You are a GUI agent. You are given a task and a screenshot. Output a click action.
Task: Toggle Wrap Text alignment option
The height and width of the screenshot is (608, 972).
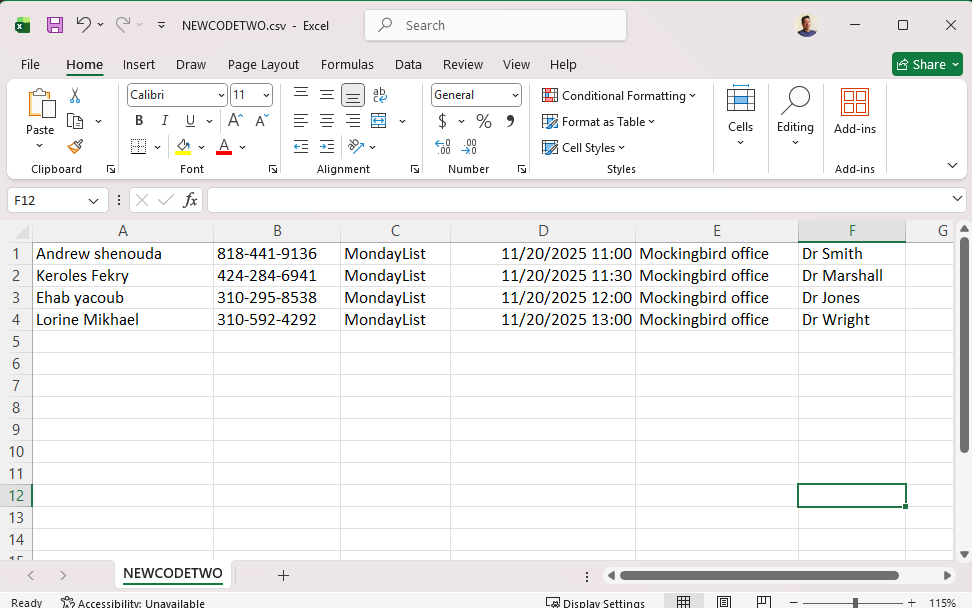[379, 95]
